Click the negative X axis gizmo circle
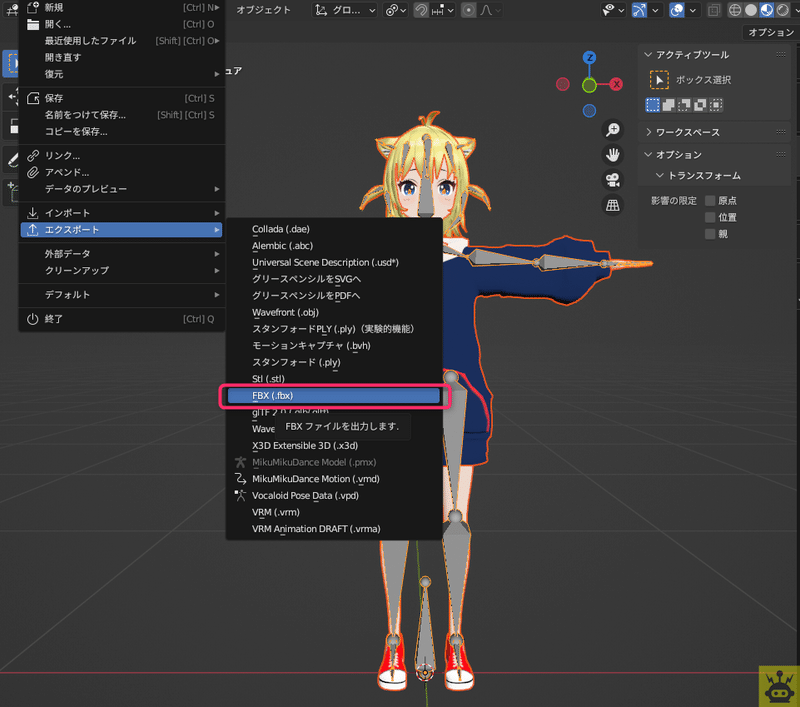 [x=563, y=84]
